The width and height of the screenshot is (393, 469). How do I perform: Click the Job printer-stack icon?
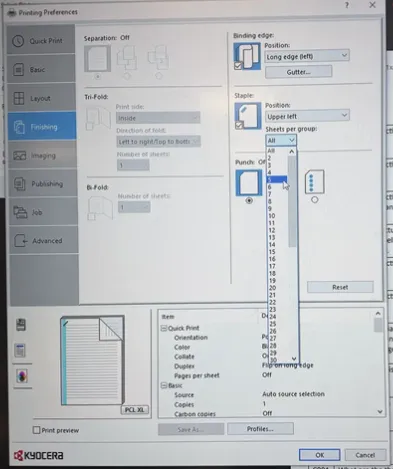(20, 212)
